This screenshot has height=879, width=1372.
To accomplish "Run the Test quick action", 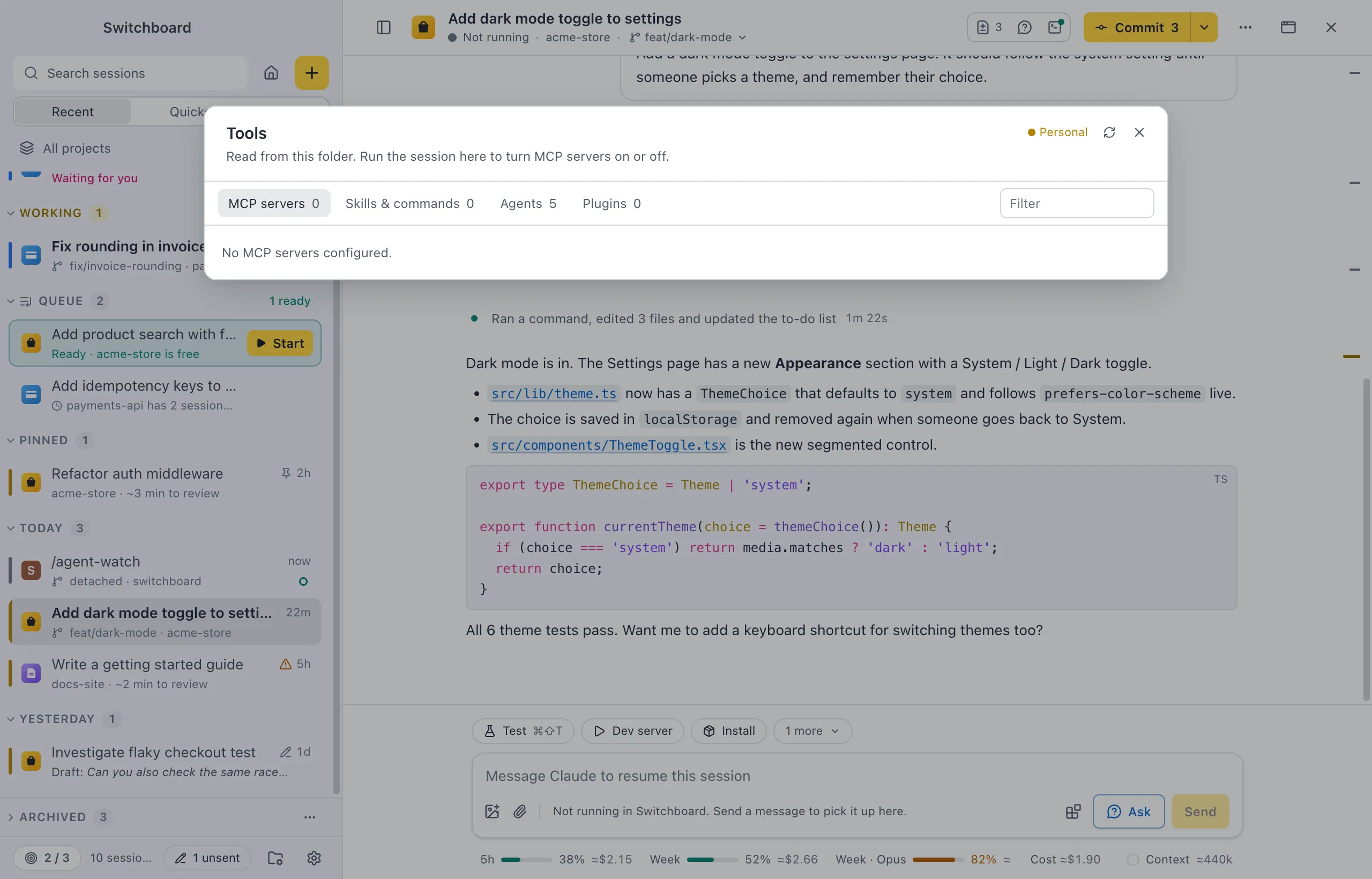I will (523, 731).
